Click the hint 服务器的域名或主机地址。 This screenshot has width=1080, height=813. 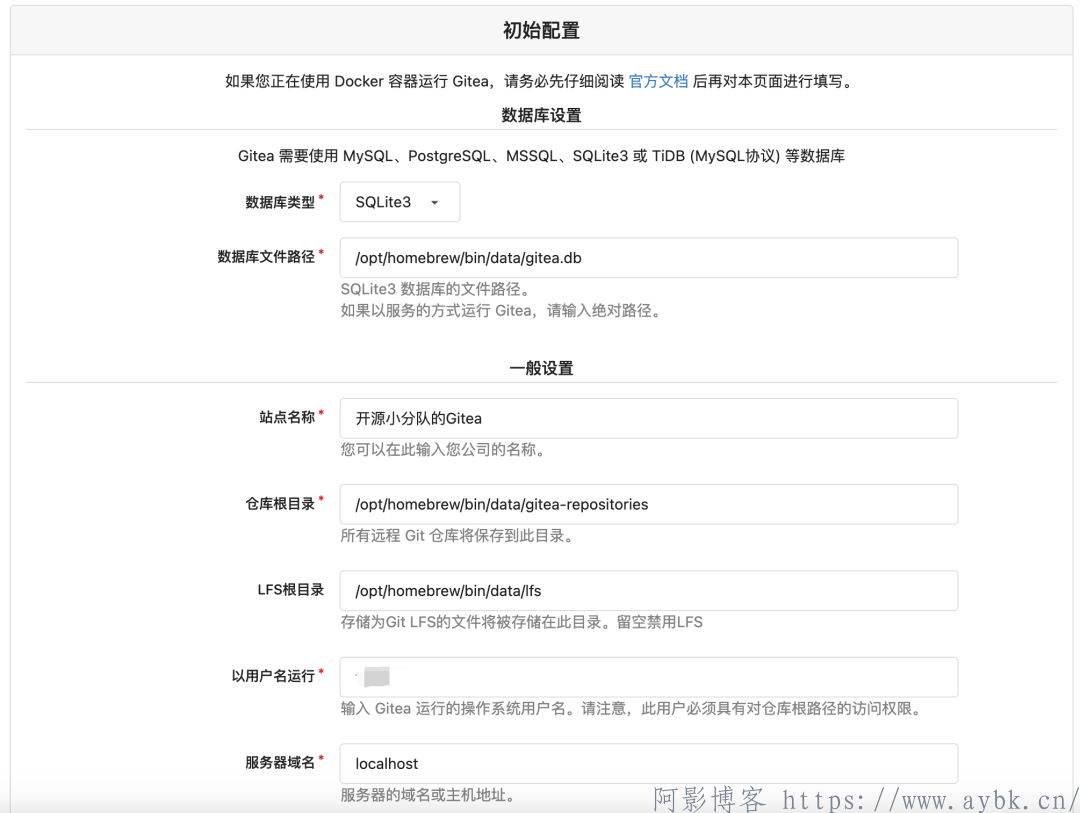click(x=428, y=795)
